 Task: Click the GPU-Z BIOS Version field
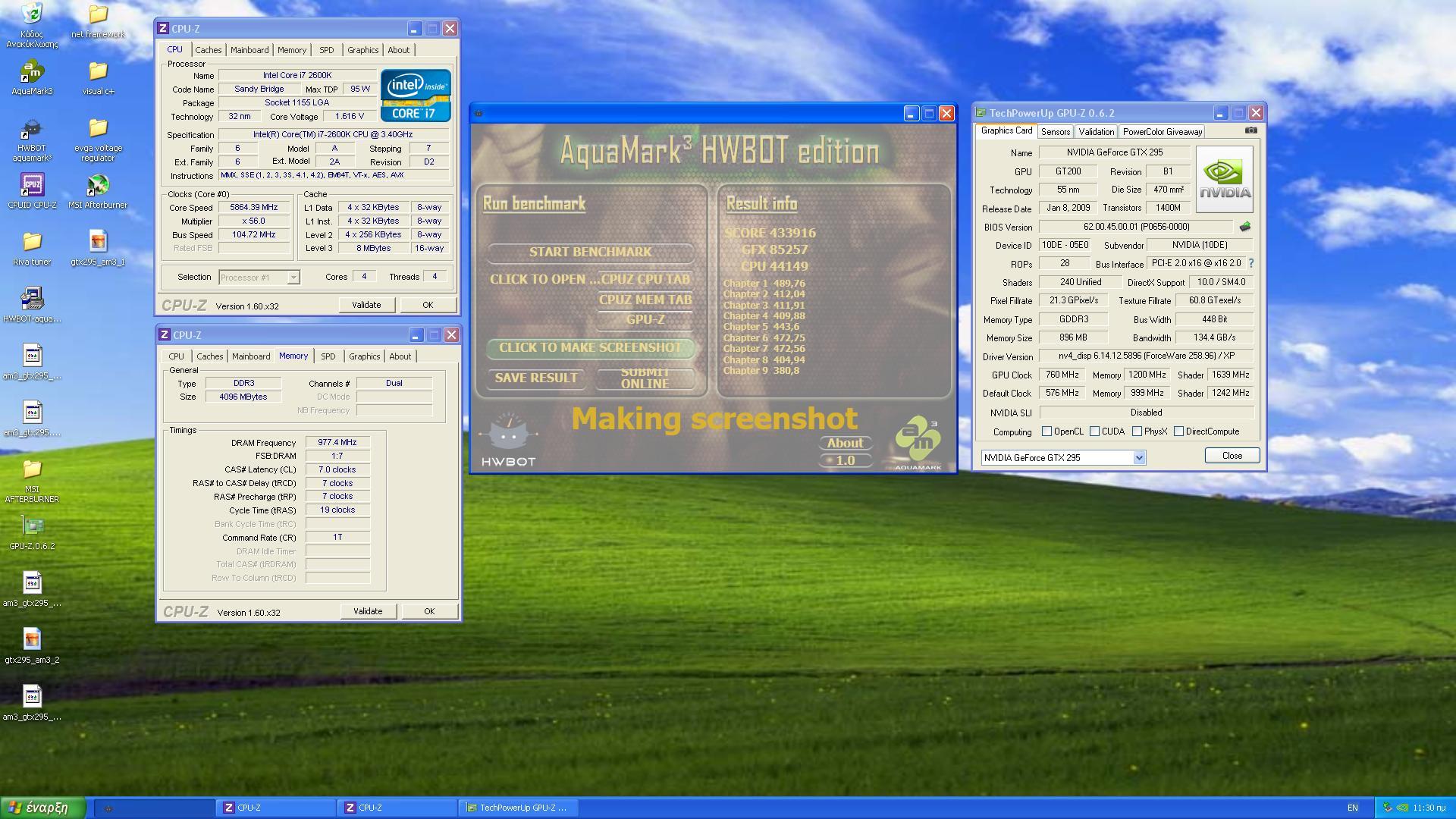[1136, 227]
